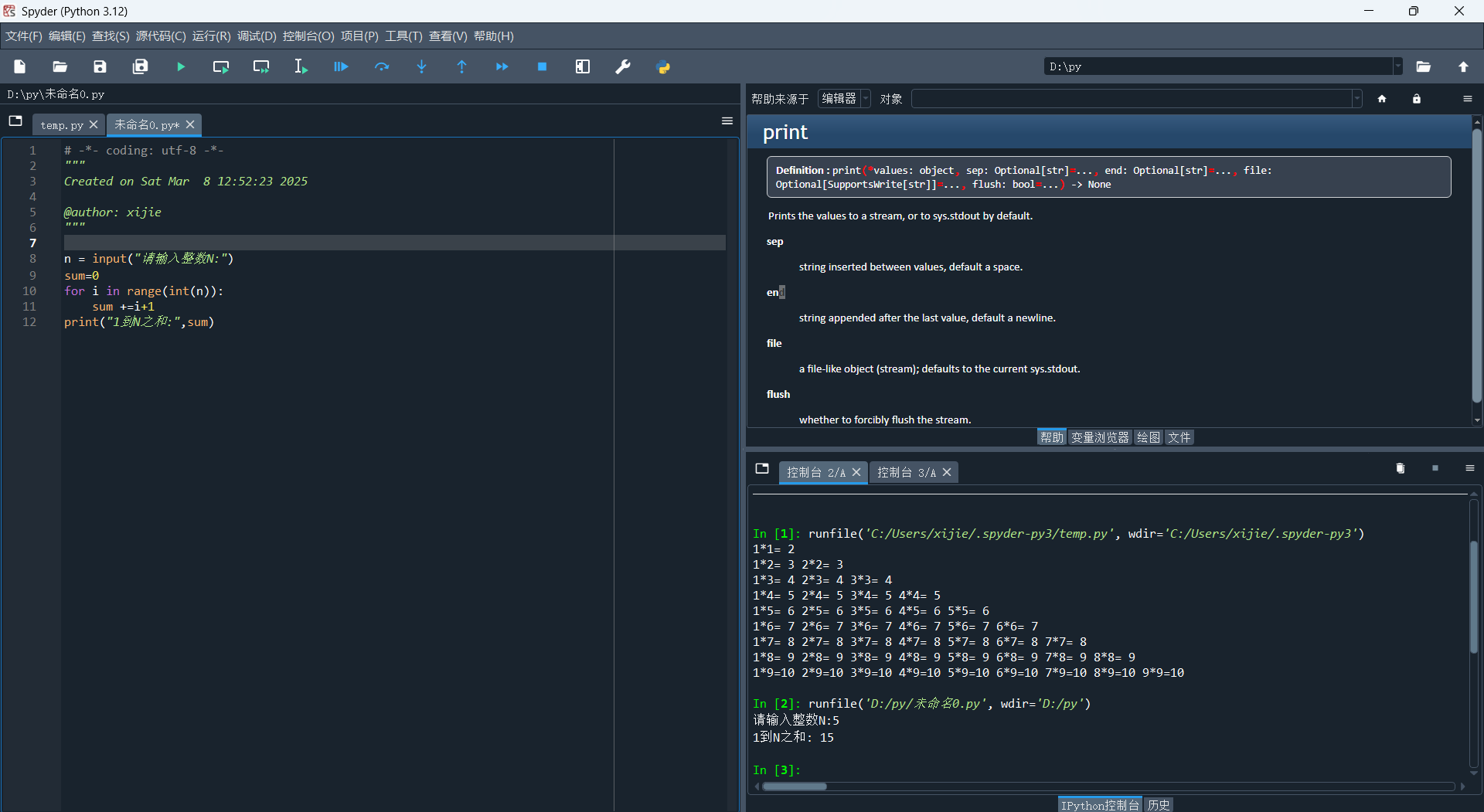1484x812 pixels.
Task: Open the PYTHONPATH manager Python icon
Action: [x=663, y=67]
